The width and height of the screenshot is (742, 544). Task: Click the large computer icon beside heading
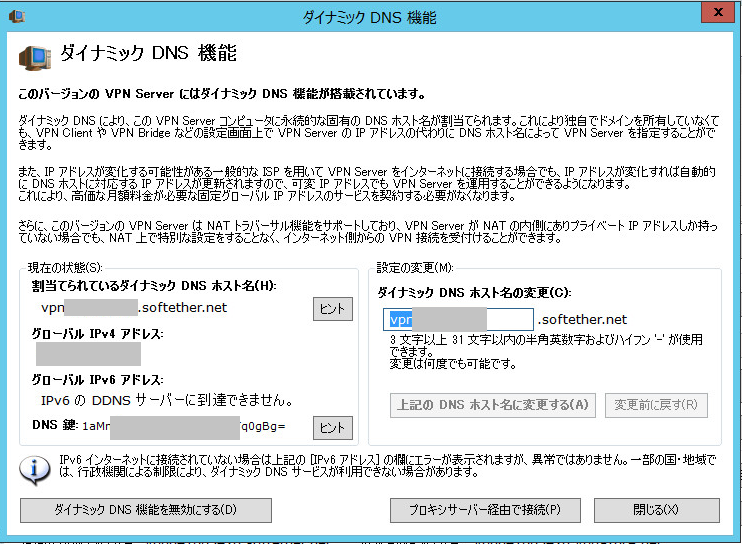tap(35, 58)
